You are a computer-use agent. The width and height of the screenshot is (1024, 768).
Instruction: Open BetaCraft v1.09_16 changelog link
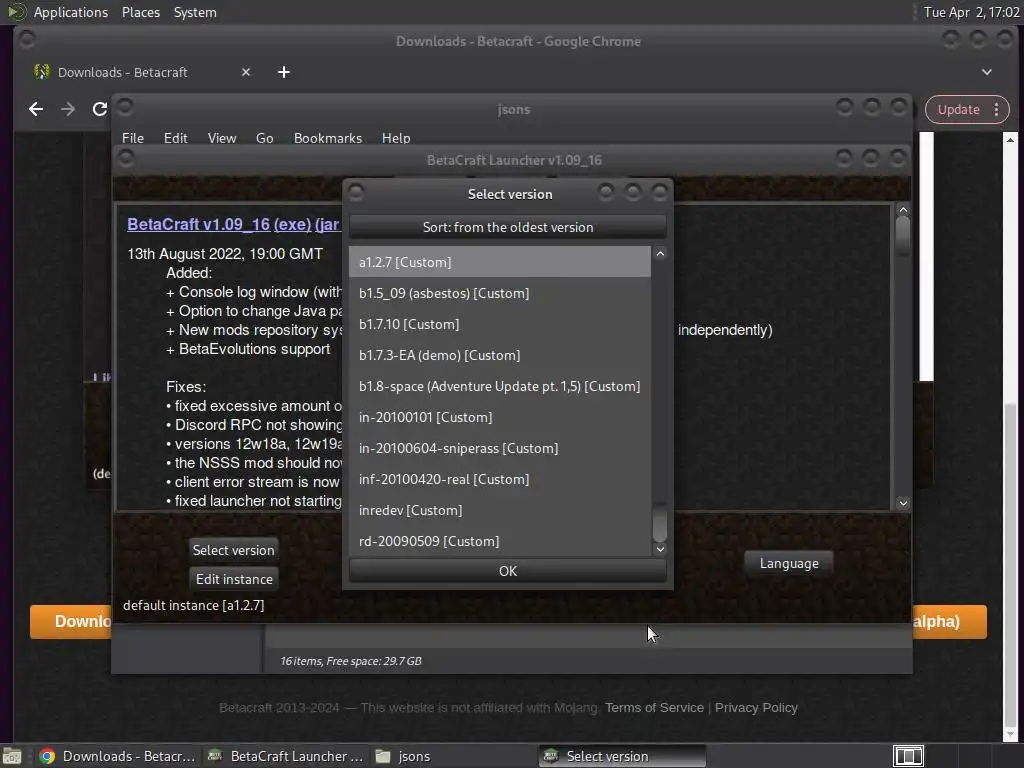[199, 224]
